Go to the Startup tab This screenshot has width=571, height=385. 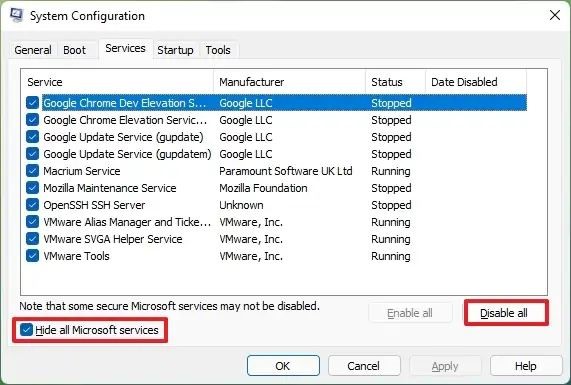(x=175, y=50)
